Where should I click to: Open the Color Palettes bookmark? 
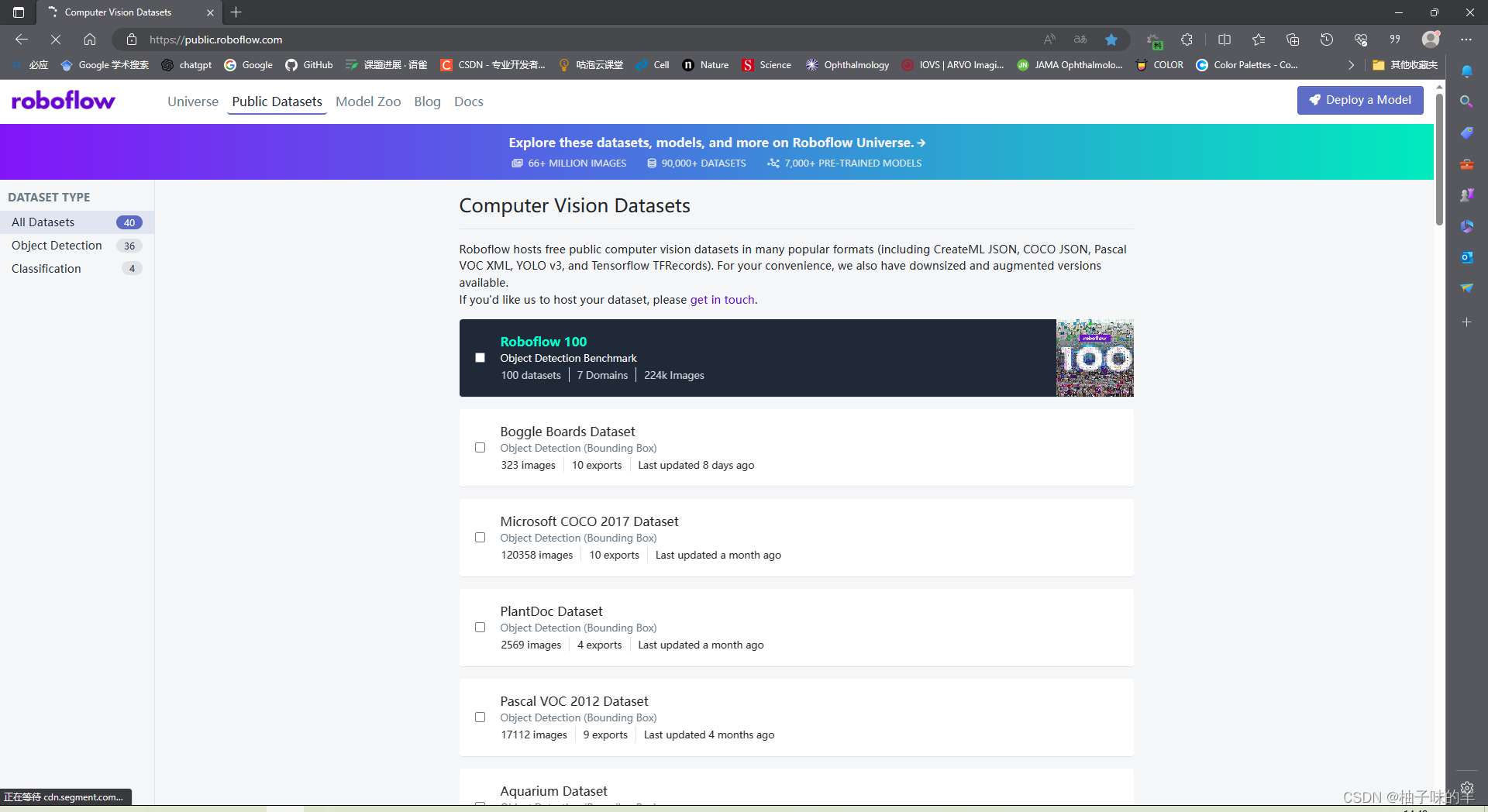point(1247,65)
